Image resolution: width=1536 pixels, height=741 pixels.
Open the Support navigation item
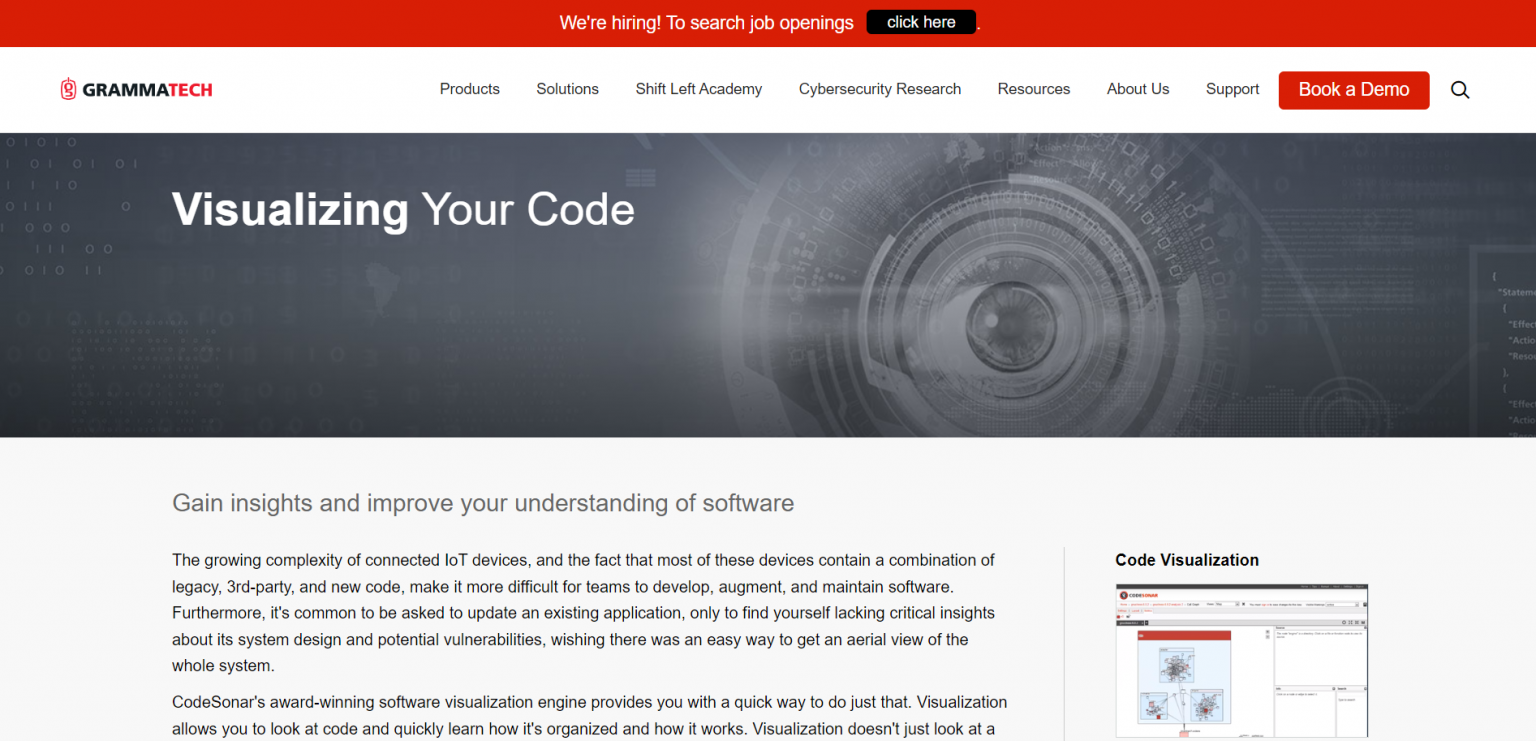1232,89
